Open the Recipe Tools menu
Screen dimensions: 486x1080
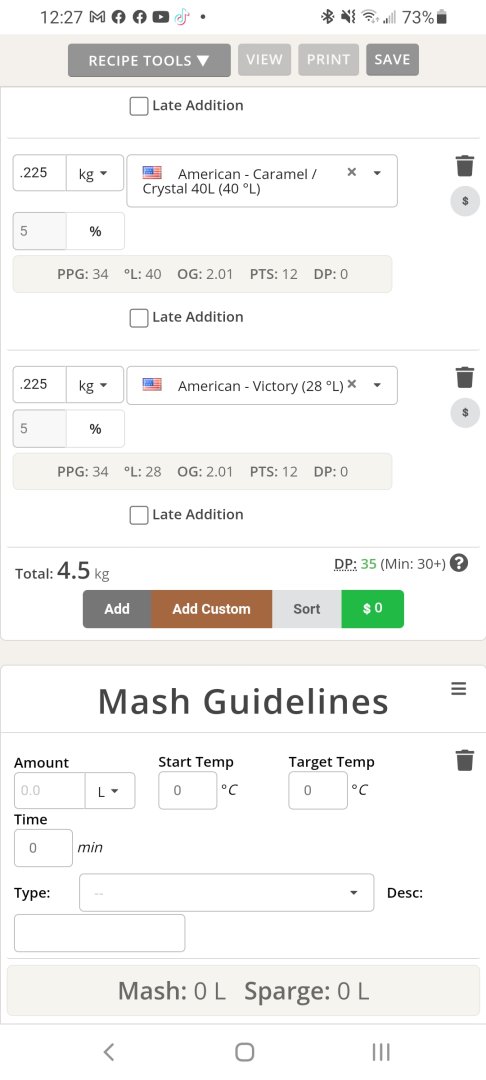[149, 61]
